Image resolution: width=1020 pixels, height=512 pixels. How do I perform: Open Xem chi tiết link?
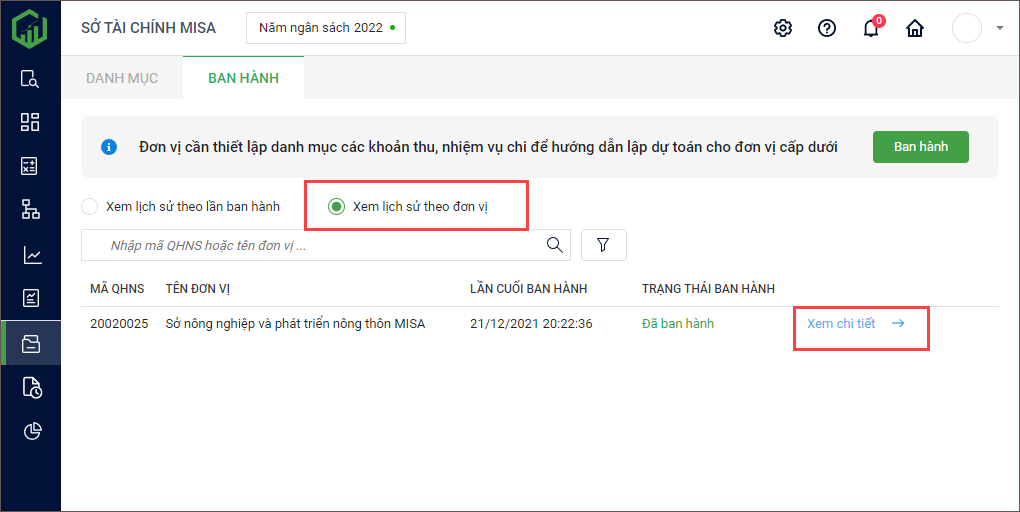841,323
